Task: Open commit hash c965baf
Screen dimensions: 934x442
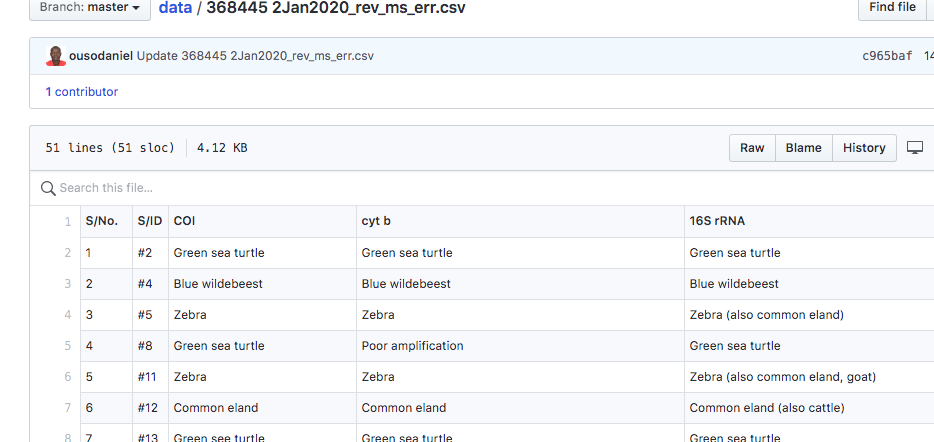Action: [887, 57]
